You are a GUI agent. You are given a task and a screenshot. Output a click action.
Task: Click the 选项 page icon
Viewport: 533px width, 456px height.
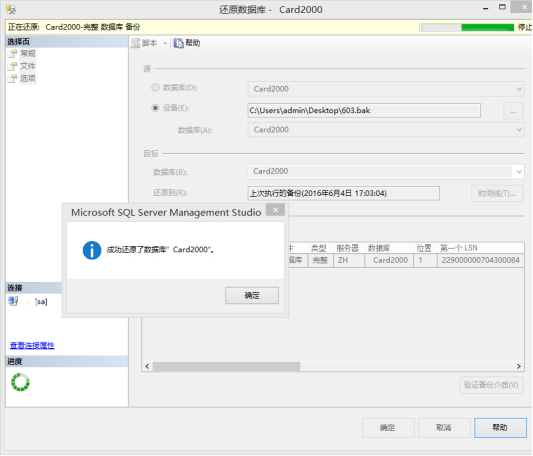tap(13, 79)
